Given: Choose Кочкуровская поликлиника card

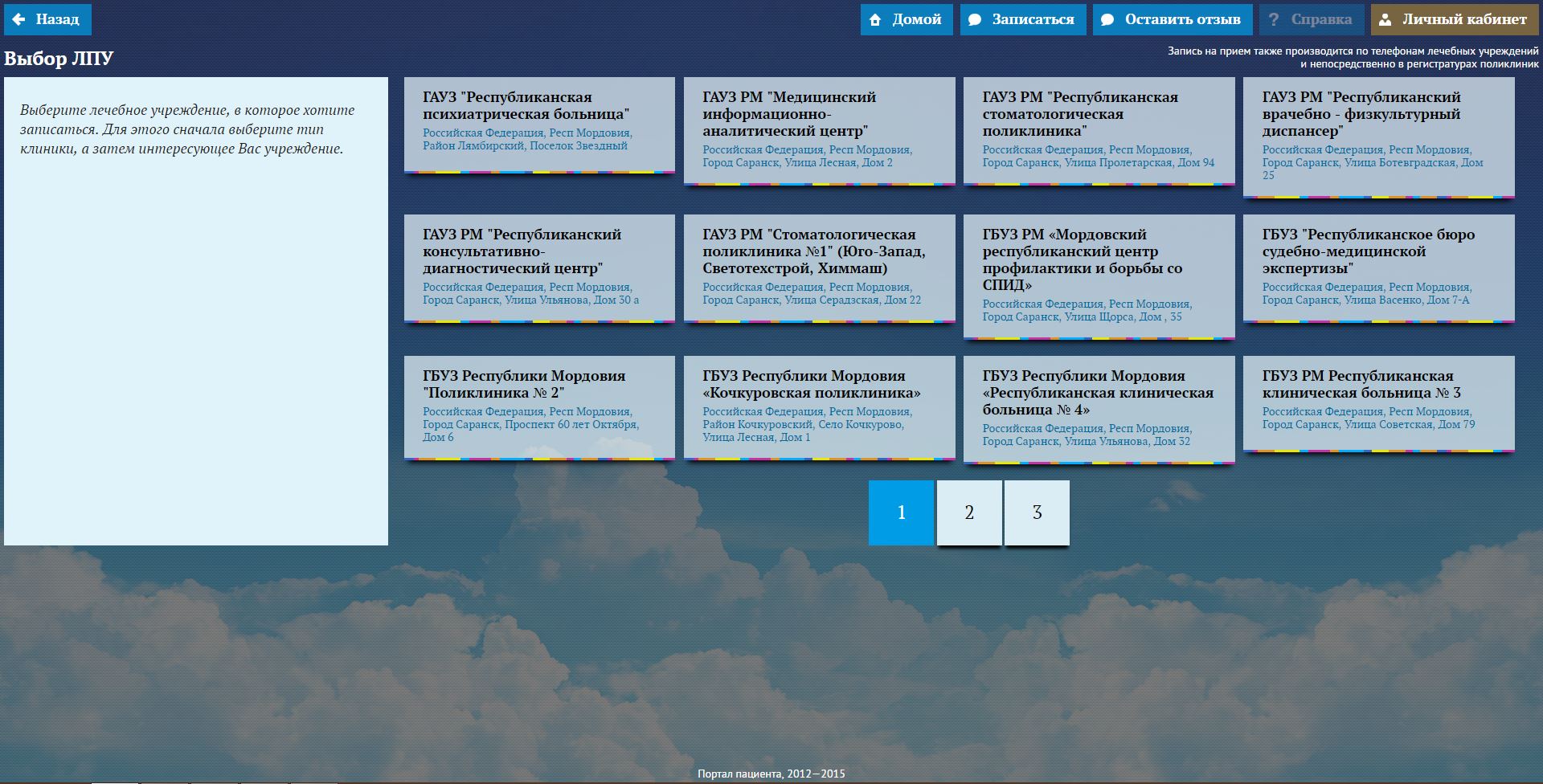Looking at the screenshot, I should tap(819, 408).
